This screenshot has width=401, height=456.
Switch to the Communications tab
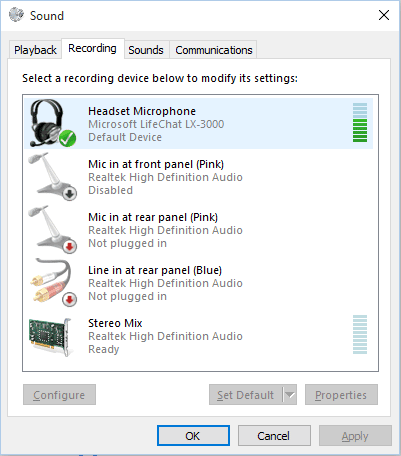pos(214,50)
